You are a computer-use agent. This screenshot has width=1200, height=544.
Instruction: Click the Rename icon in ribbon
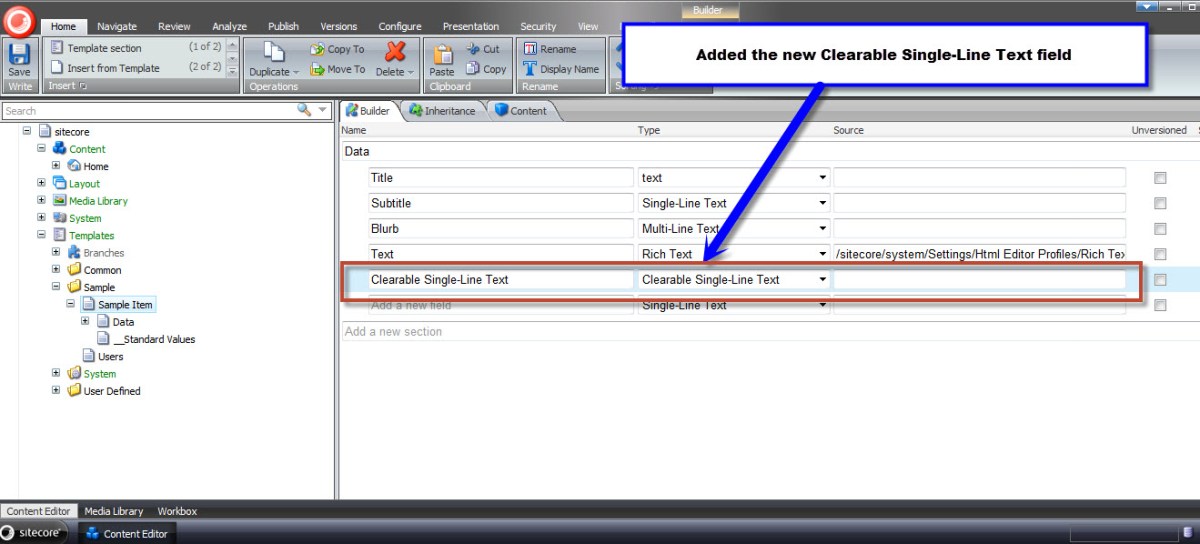coord(530,49)
